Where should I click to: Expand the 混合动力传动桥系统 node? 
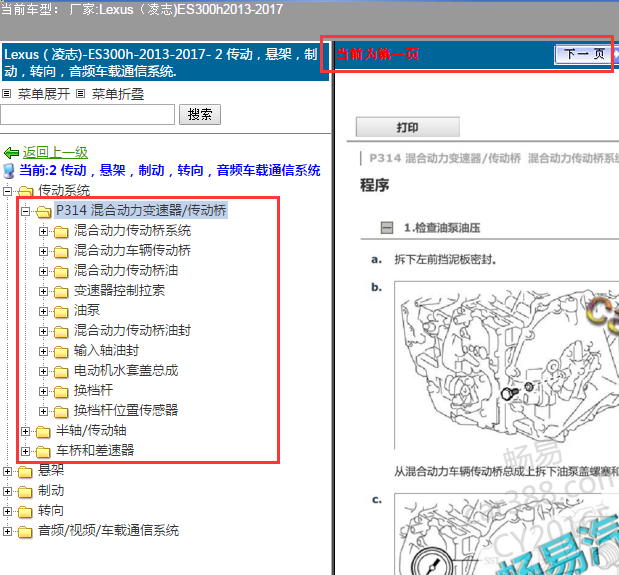click(43, 232)
